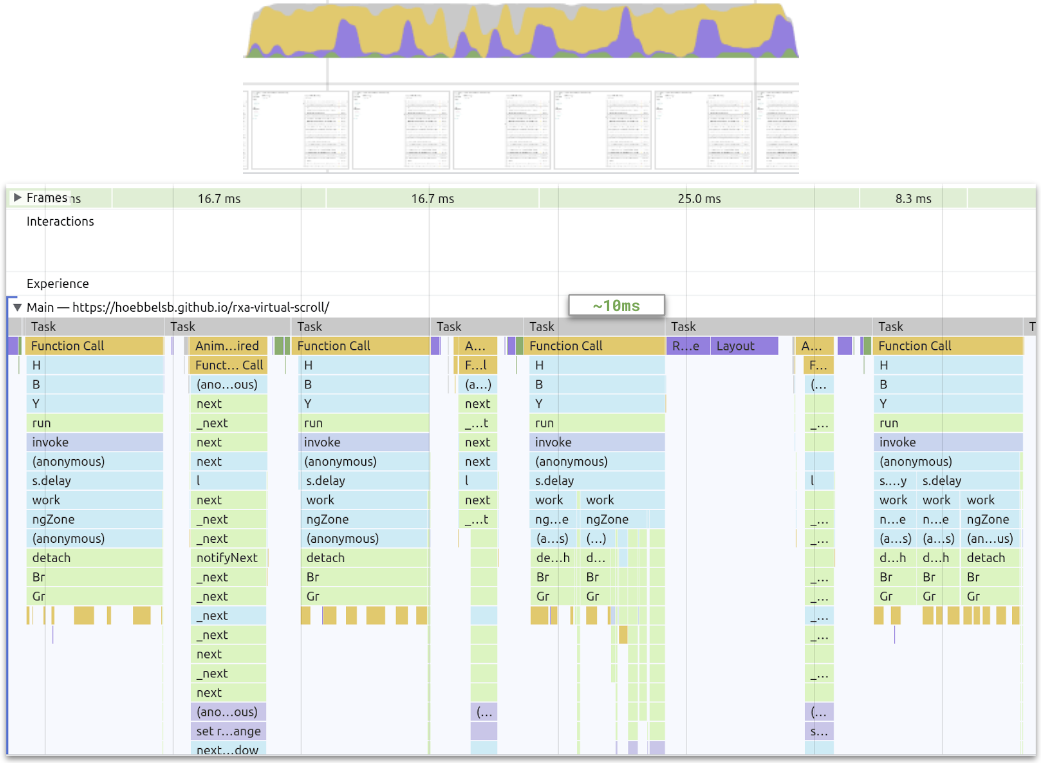The height and width of the screenshot is (763, 1041).
Task: Click the ~10ms annotation label
Action: [x=617, y=306]
